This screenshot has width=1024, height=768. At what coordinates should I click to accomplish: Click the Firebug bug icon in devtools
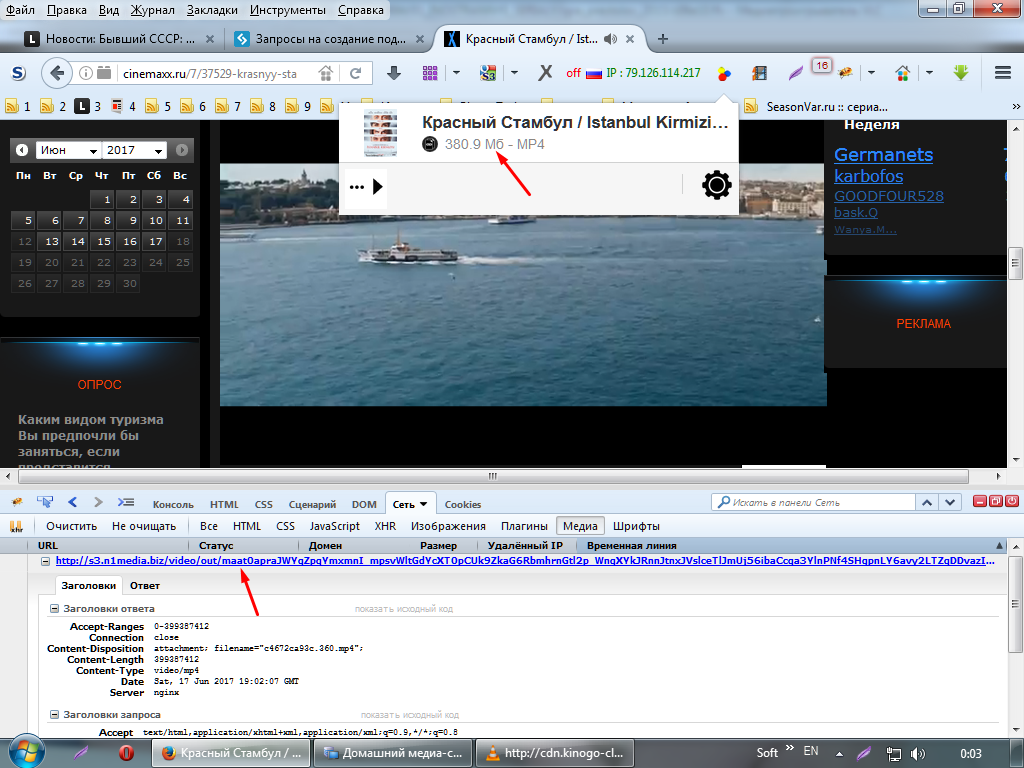[x=16, y=502]
